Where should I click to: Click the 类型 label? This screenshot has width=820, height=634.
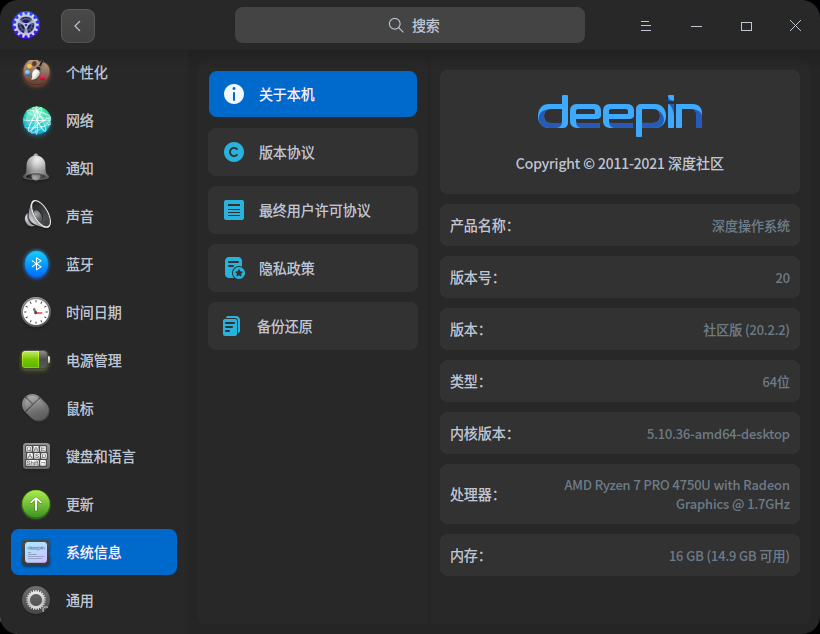point(467,382)
